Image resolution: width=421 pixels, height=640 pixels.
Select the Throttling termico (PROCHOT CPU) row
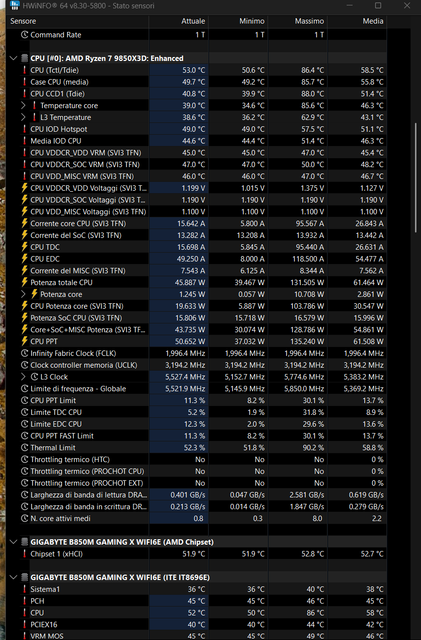coord(196,471)
